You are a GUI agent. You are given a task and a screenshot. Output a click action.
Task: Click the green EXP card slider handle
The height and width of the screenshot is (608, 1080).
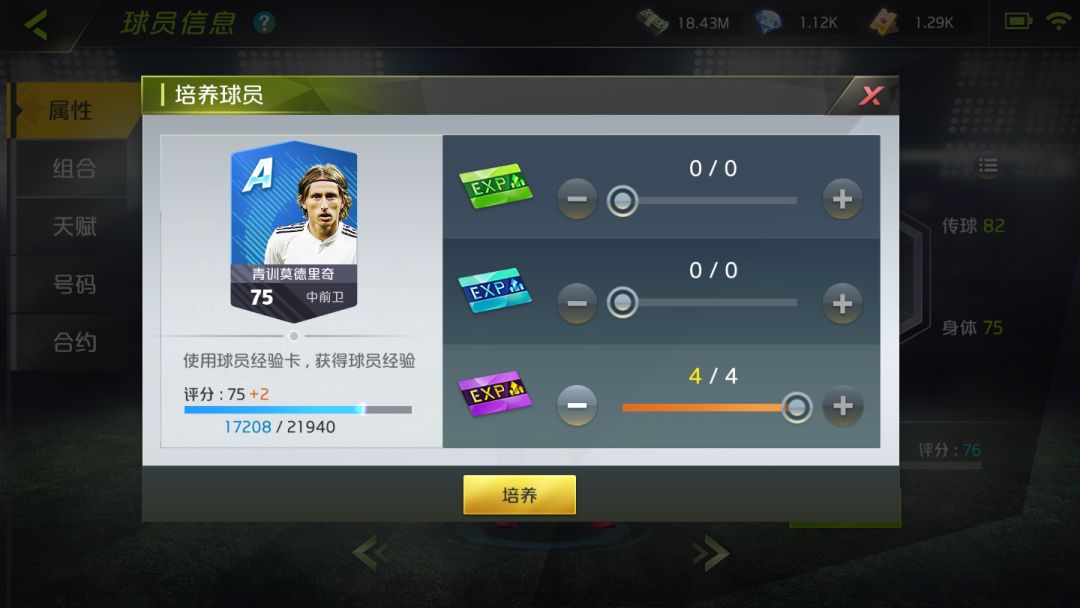(x=622, y=200)
